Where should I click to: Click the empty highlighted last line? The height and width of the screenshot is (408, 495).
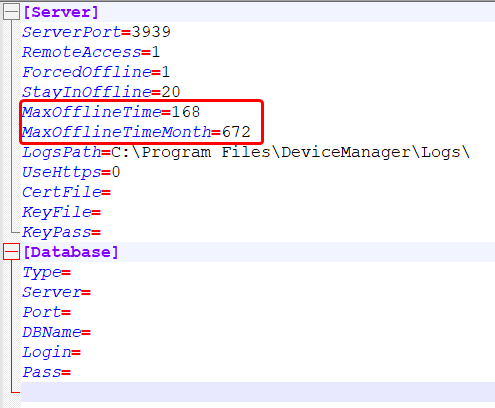point(258,392)
